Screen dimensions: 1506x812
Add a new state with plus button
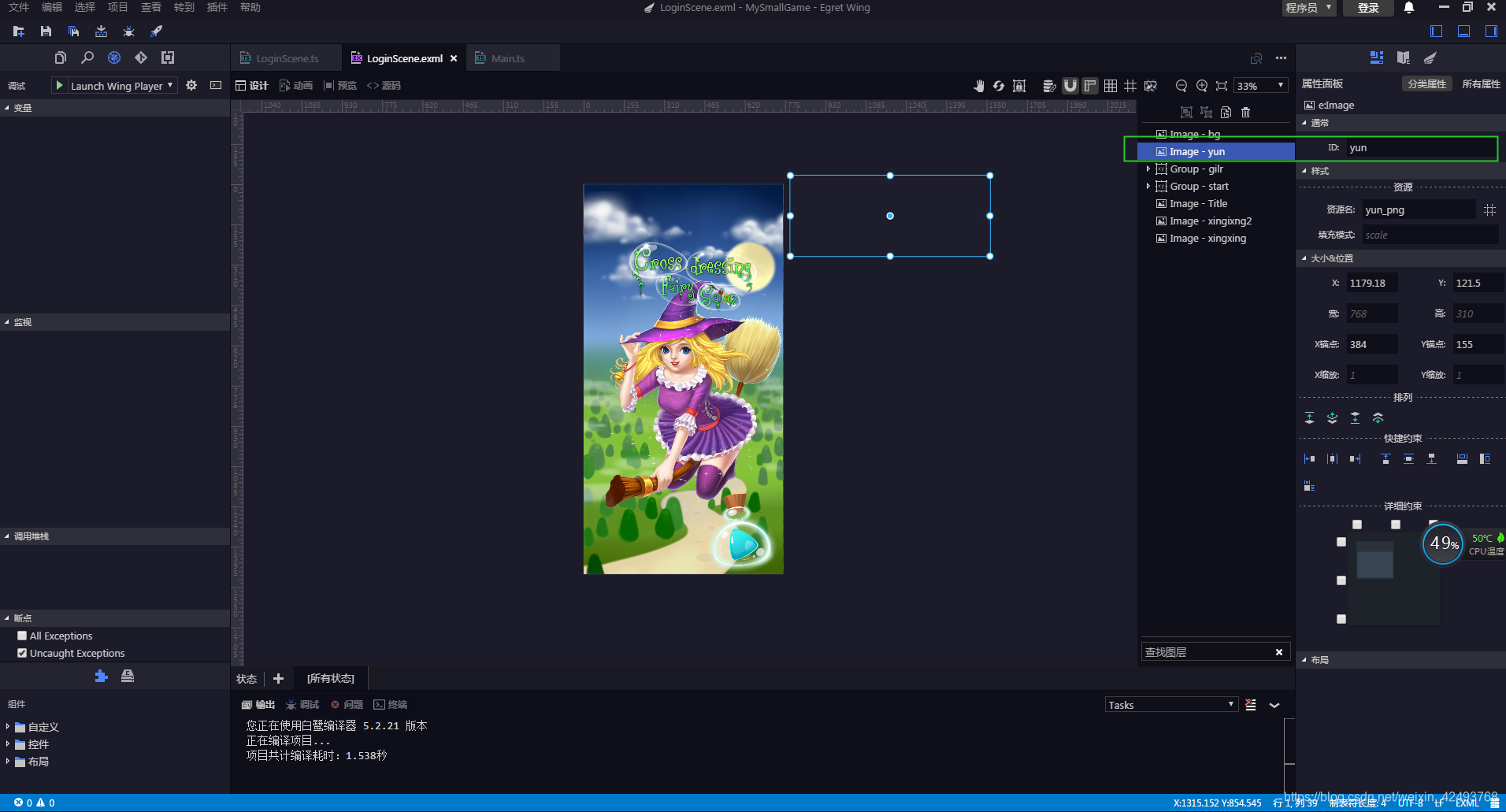(x=278, y=679)
